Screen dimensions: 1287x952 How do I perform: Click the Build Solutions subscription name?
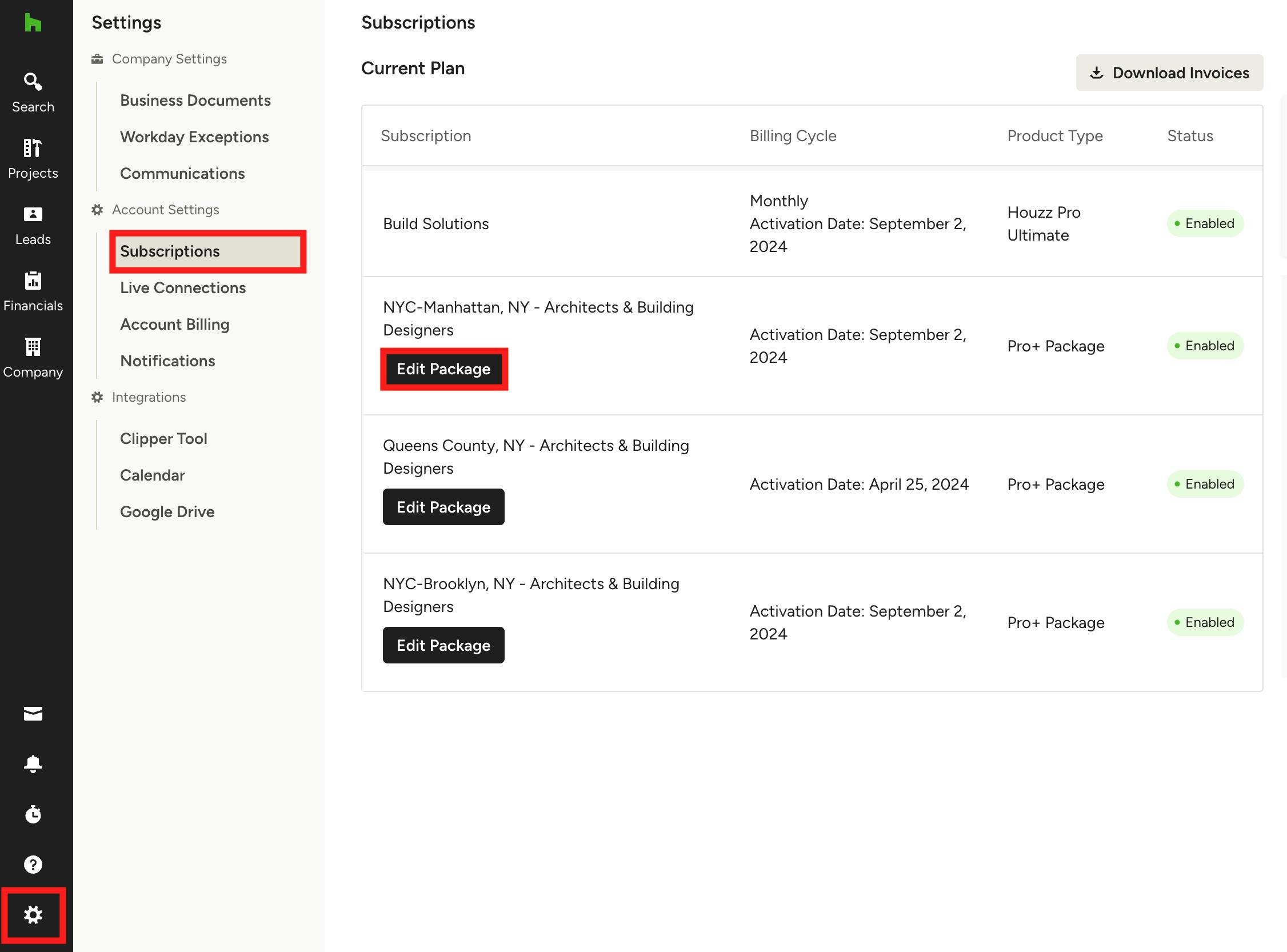tap(435, 223)
